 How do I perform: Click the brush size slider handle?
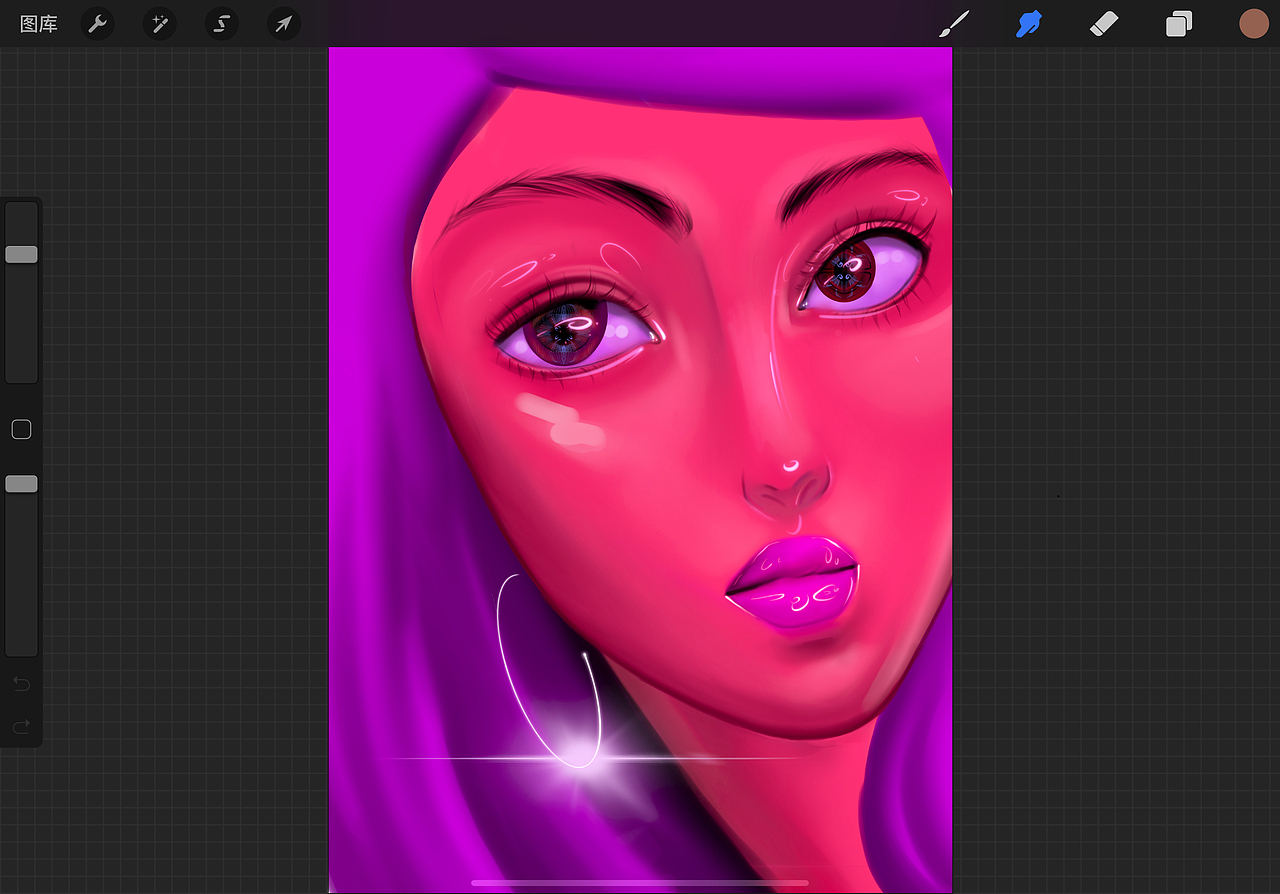21,254
